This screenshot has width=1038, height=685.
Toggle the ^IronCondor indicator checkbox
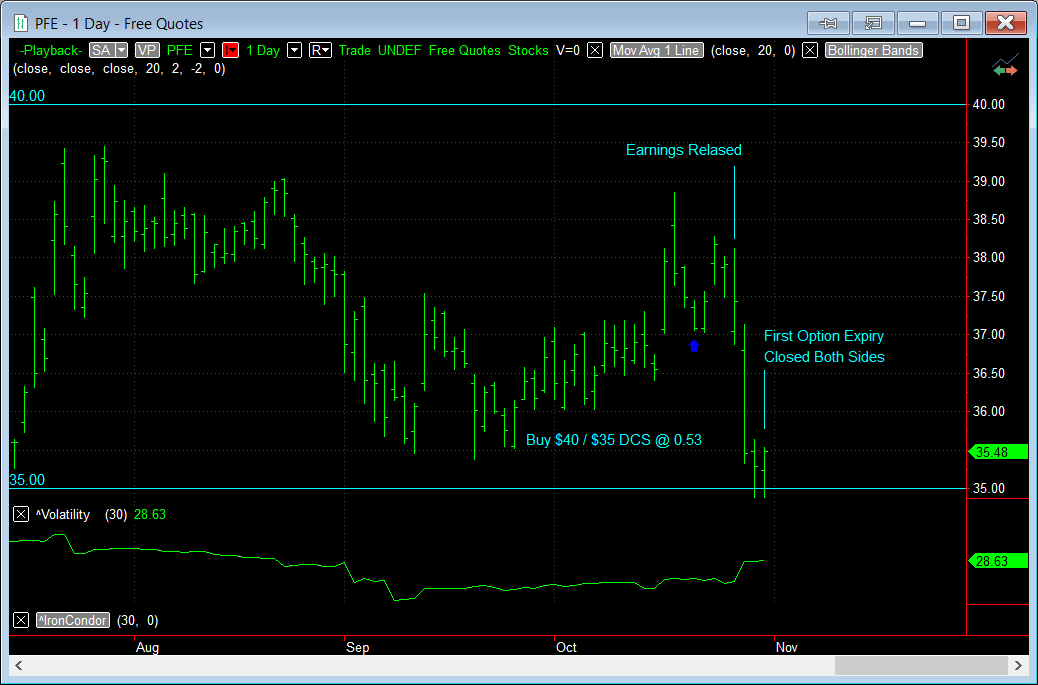[21, 620]
